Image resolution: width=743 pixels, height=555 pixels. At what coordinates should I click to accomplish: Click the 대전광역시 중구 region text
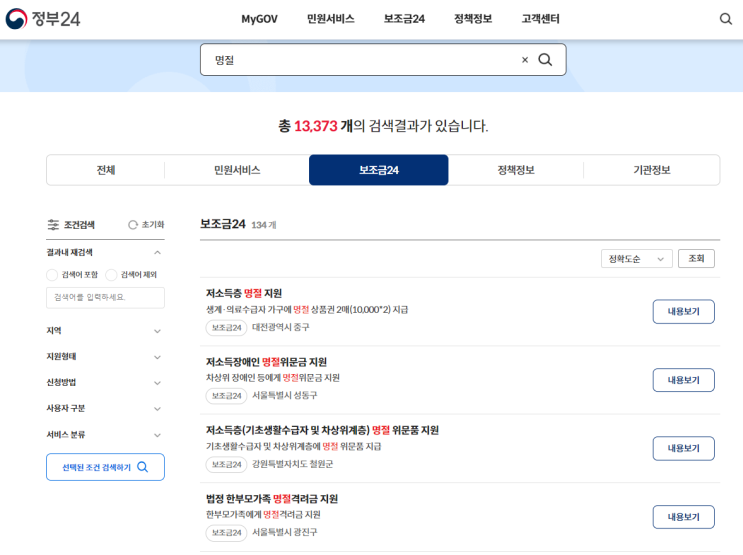[x=281, y=328]
